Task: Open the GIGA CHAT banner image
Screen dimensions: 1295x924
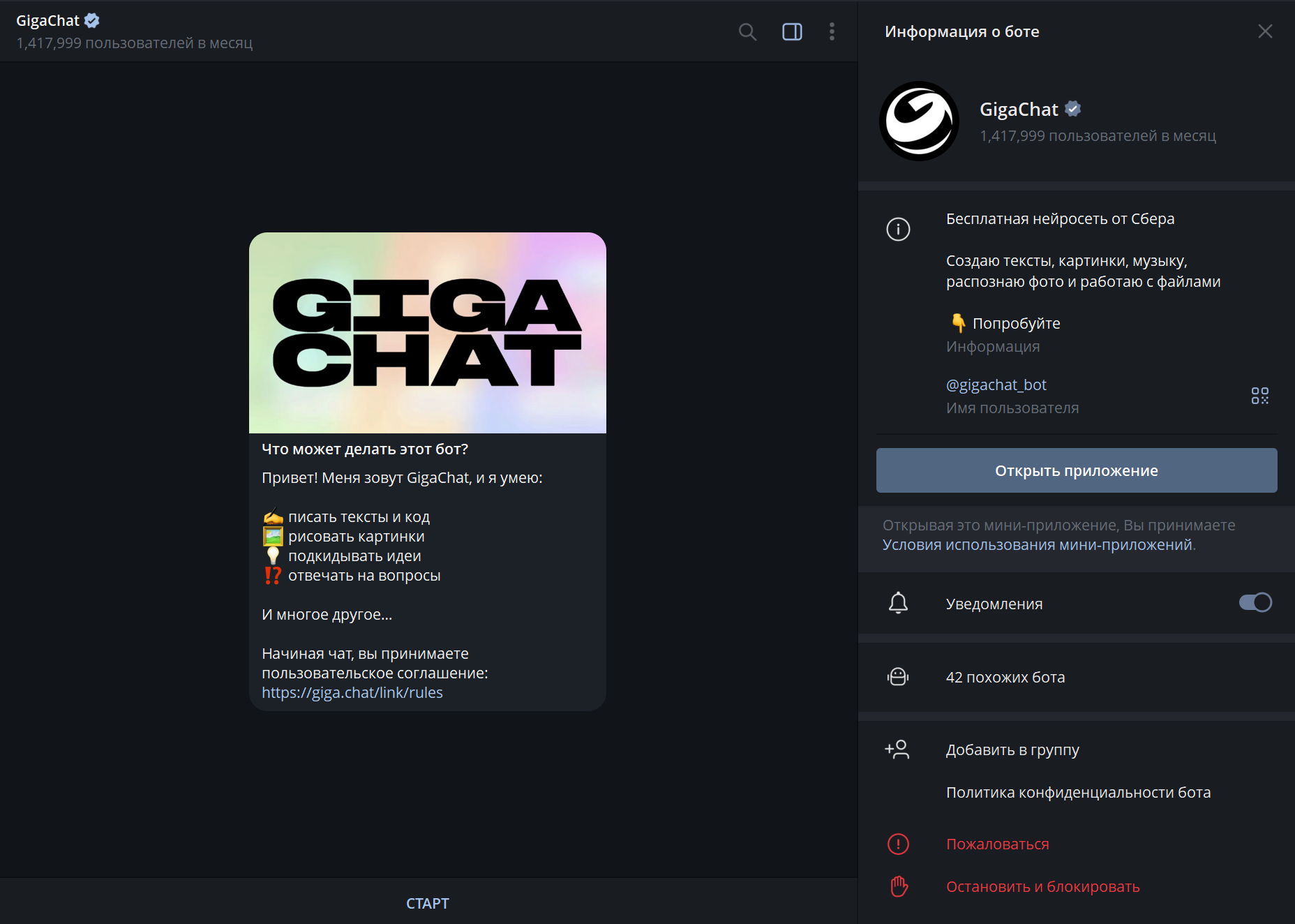Action: click(x=427, y=333)
